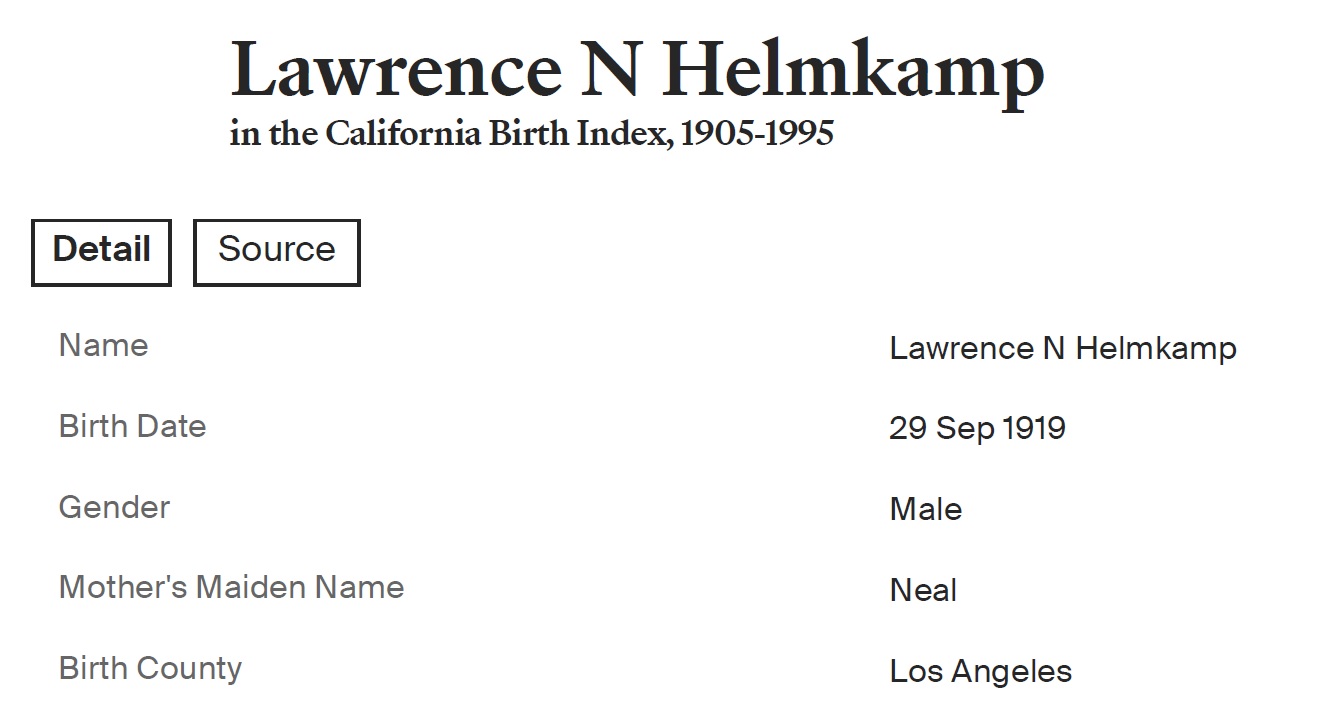Open the Source tab
Screen dimensions: 1341x712
point(276,251)
